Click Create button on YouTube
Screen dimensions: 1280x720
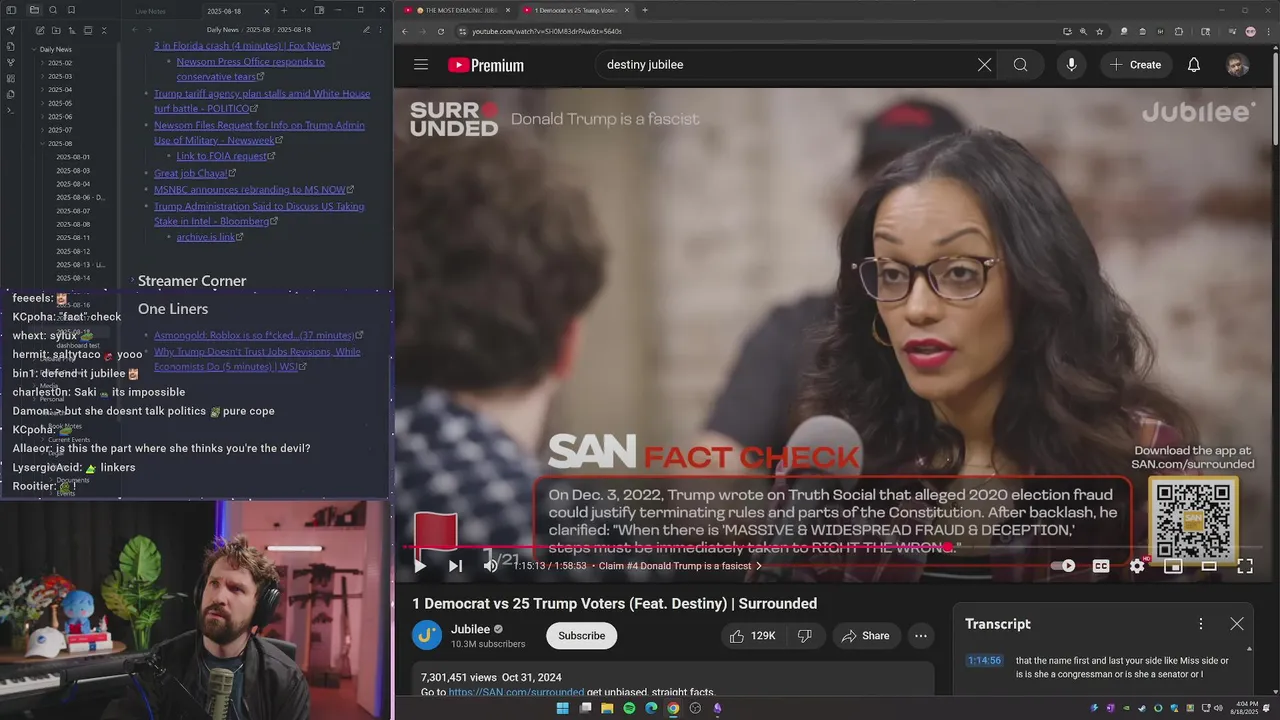coord(1135,65)
